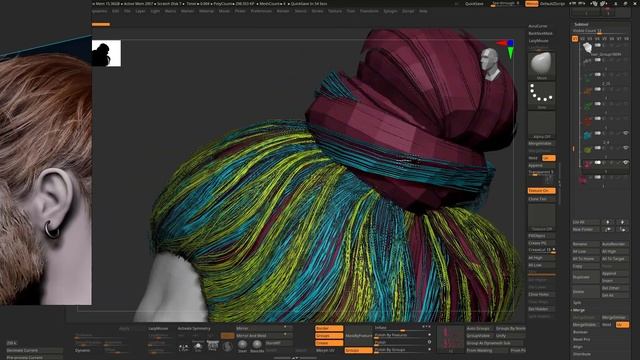Viewport: 640px width, 360px height.
Task: Toggle the orange Border option
Action: (x=329, y=328)
